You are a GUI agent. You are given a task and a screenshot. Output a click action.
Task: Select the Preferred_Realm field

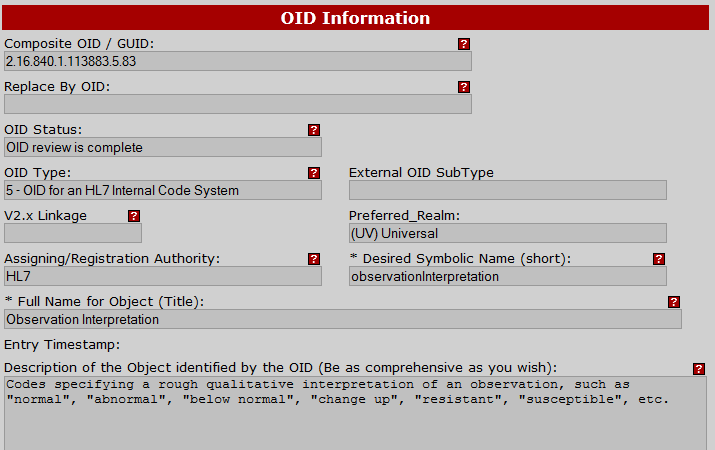click(x=507, y=233)
